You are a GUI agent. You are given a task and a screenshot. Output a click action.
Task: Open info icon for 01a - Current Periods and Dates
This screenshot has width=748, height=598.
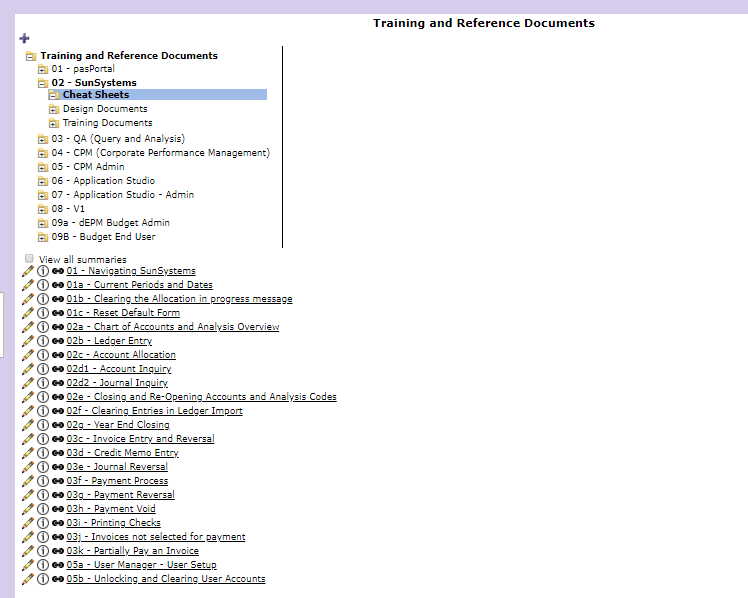(43, 285)
